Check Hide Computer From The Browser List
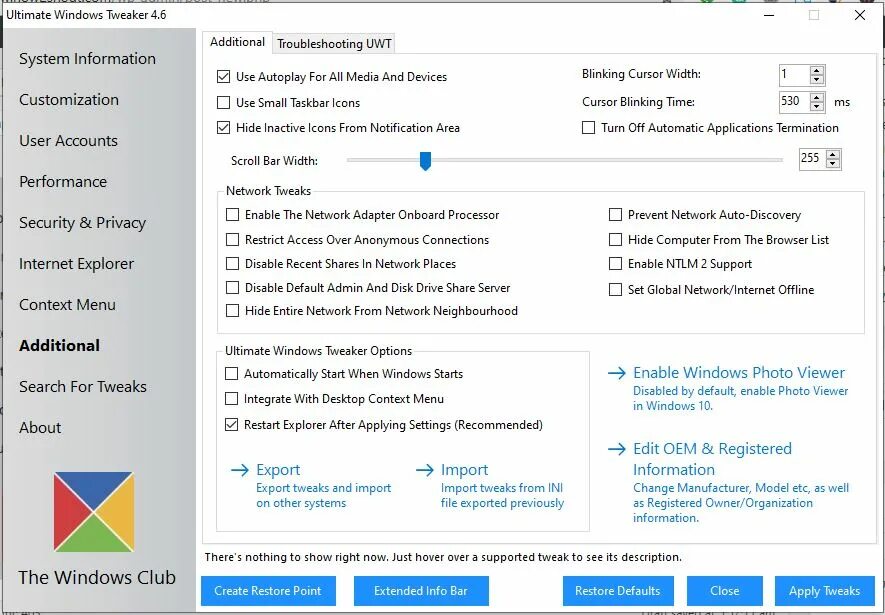The width and height of the screenshot is (885, 615). pyautogui.click(x=616, y=240)
